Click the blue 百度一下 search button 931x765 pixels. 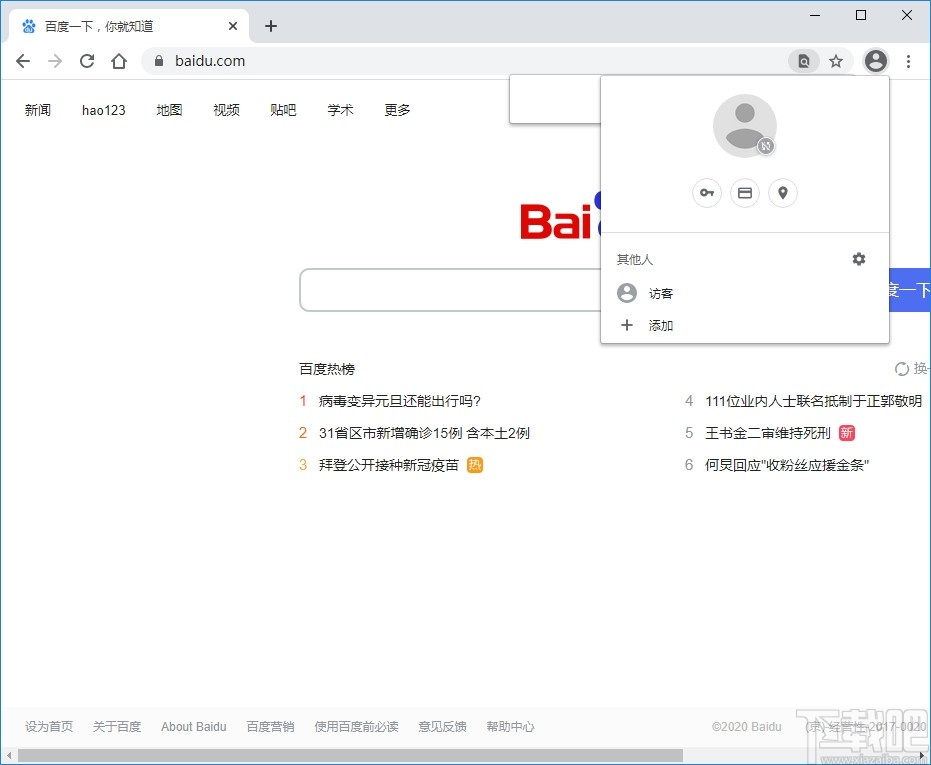[910, 290]
